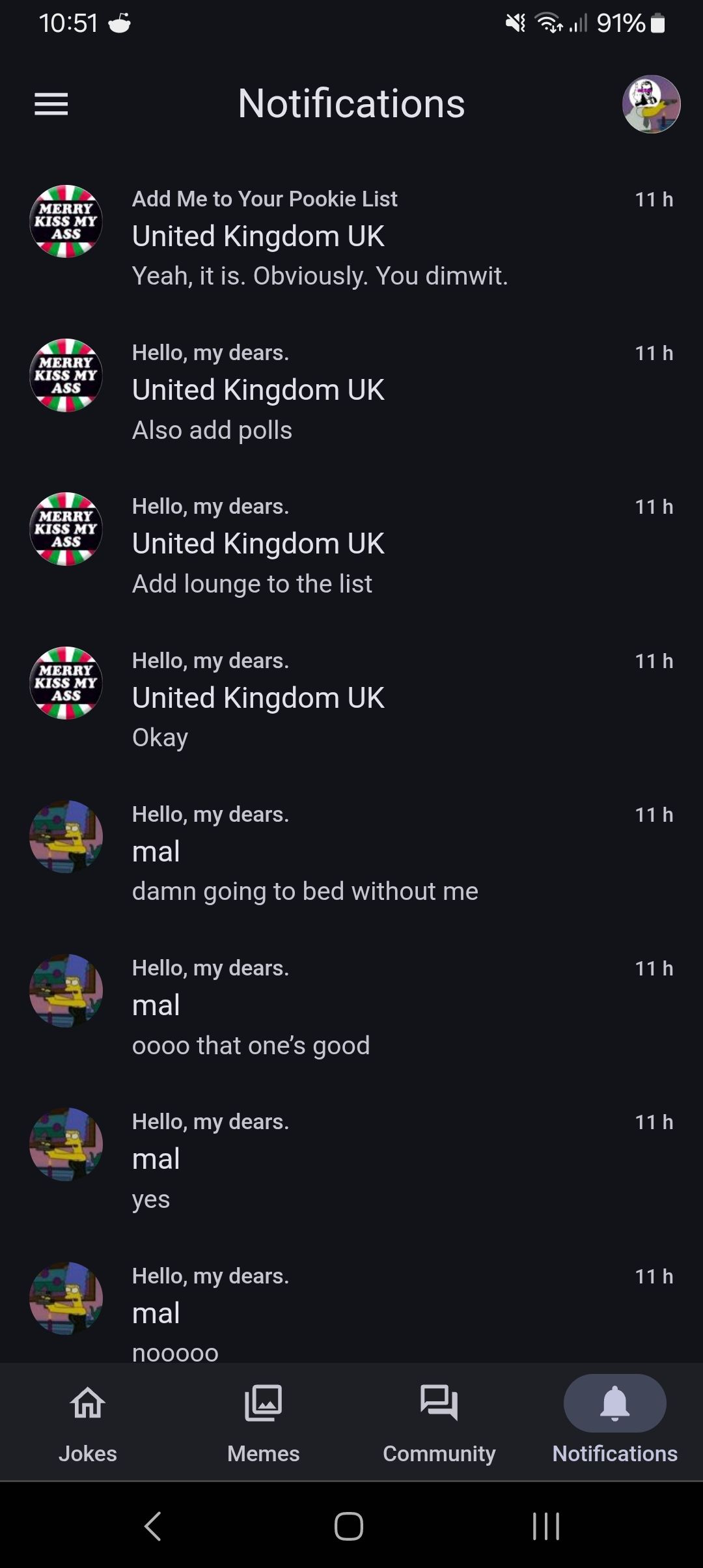Screen dimensions: 703x1568
Task: Open the Android recent apps button
Action: pos(545,1526)
